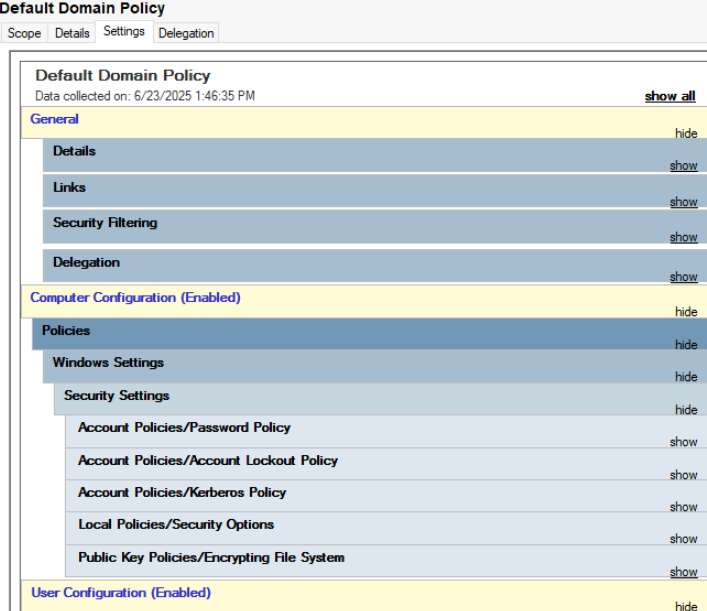Hide the Policies section
Viewport: 707px width, 611px height.
(x=686, y=345)
